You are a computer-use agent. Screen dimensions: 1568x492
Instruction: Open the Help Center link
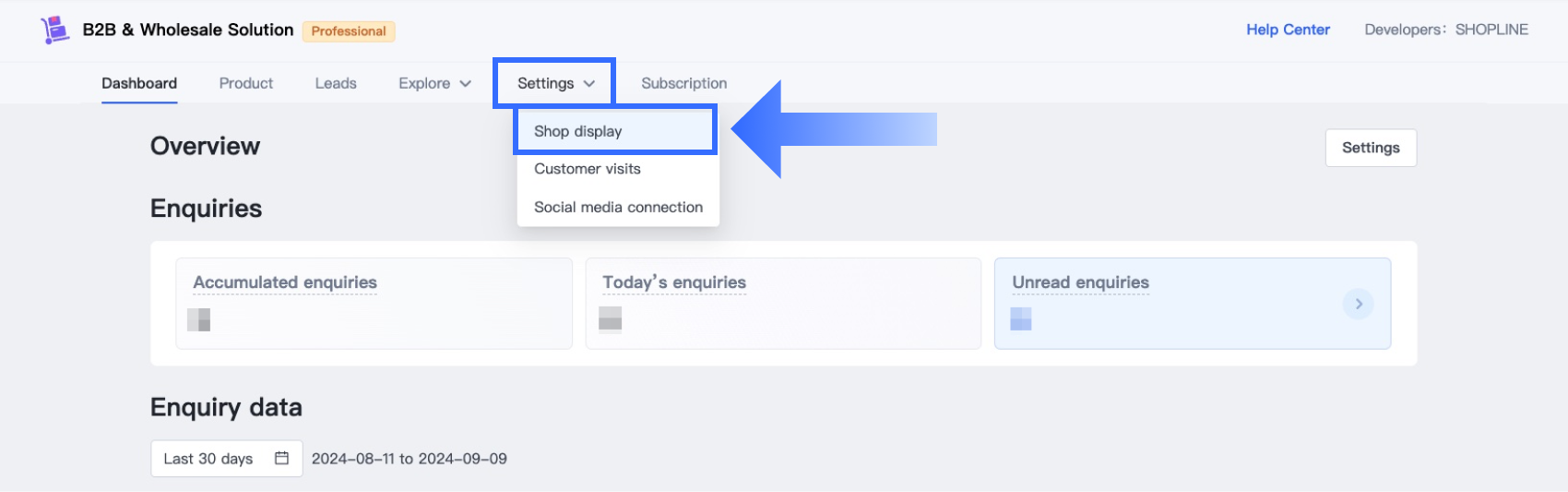point(1288,30)
